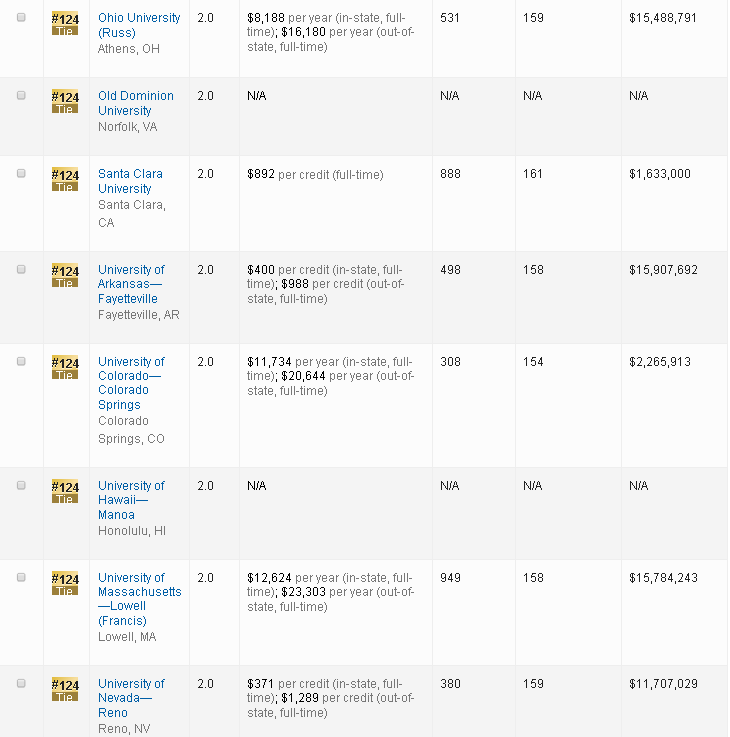Check the University of Nevada—Reno checkbox

coord(21,683)
